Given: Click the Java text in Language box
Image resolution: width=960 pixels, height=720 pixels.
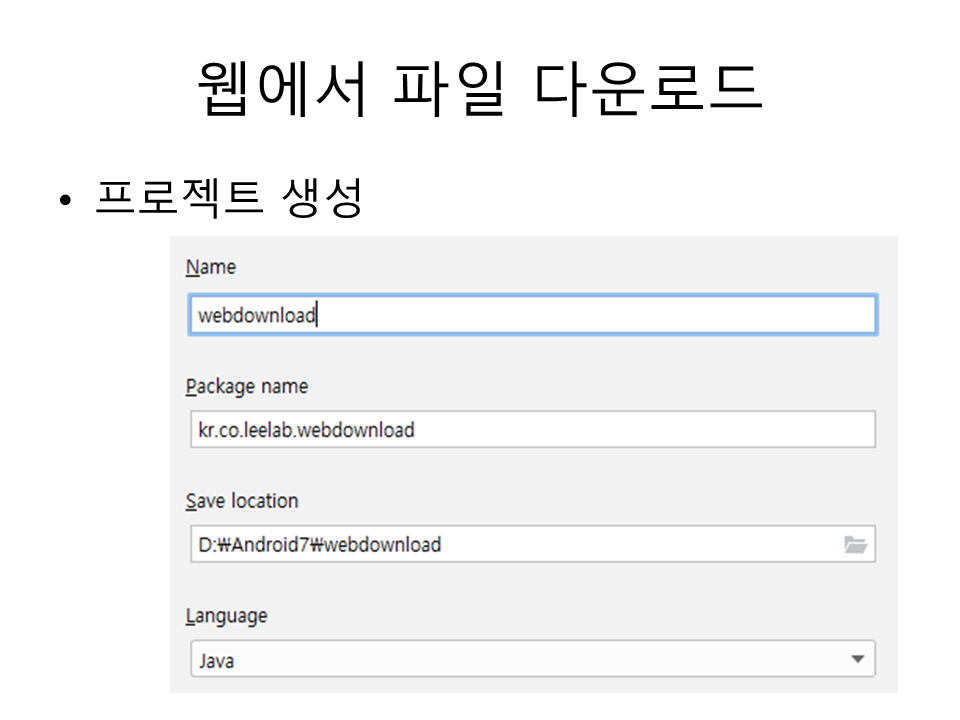Looking at the screenshot, I should pyautogui.click(x=216, y=660).
